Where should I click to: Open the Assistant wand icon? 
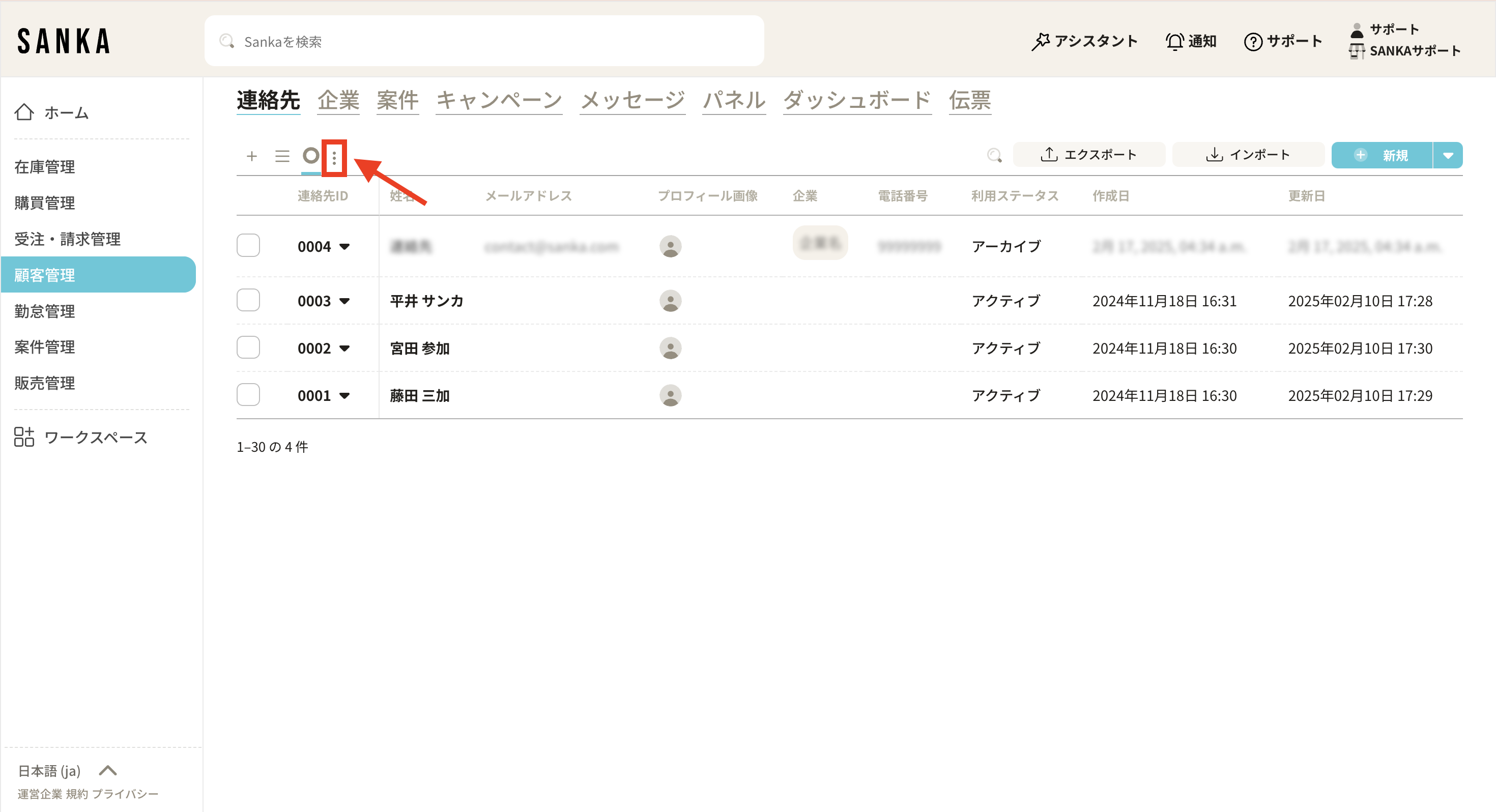point(1040,41)
